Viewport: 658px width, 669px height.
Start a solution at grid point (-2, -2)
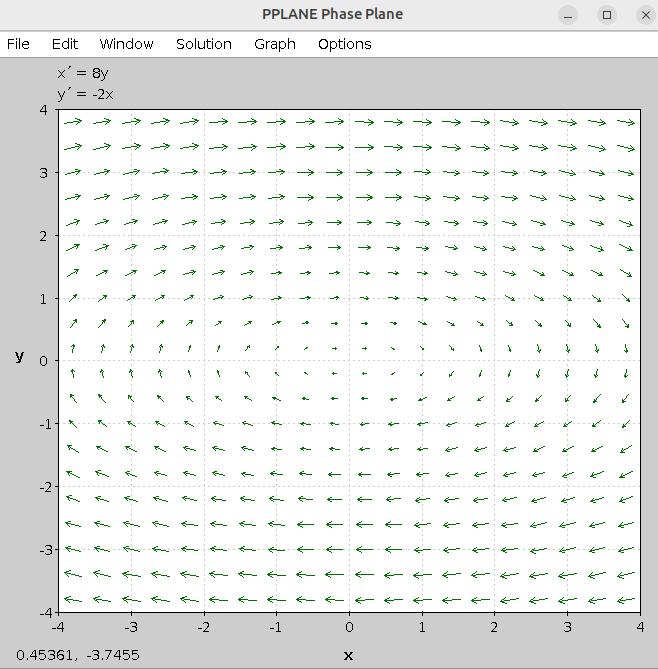(204, 486)
